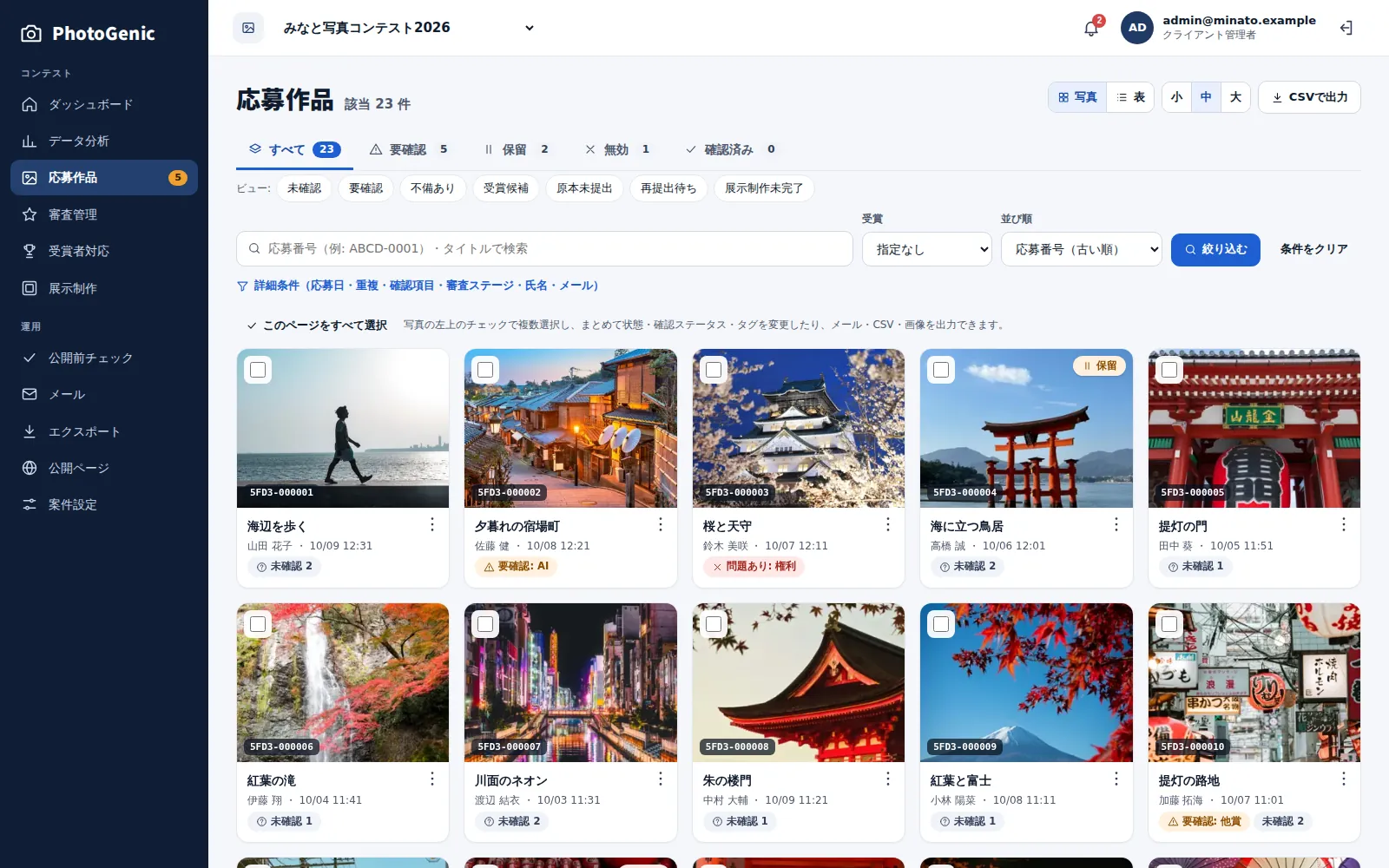Open kebab menu on 夕暮れの宿場町 card
Image resolution: width=1389 pixels, height=868 pixels.
[x=661, y=525]
